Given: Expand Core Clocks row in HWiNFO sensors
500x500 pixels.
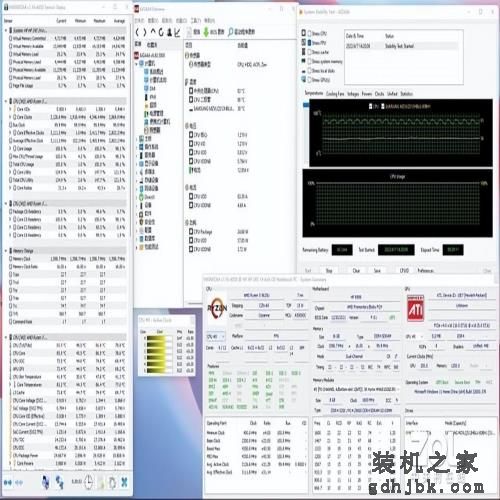Looking at the screenshot, I should tap(10, 117).
